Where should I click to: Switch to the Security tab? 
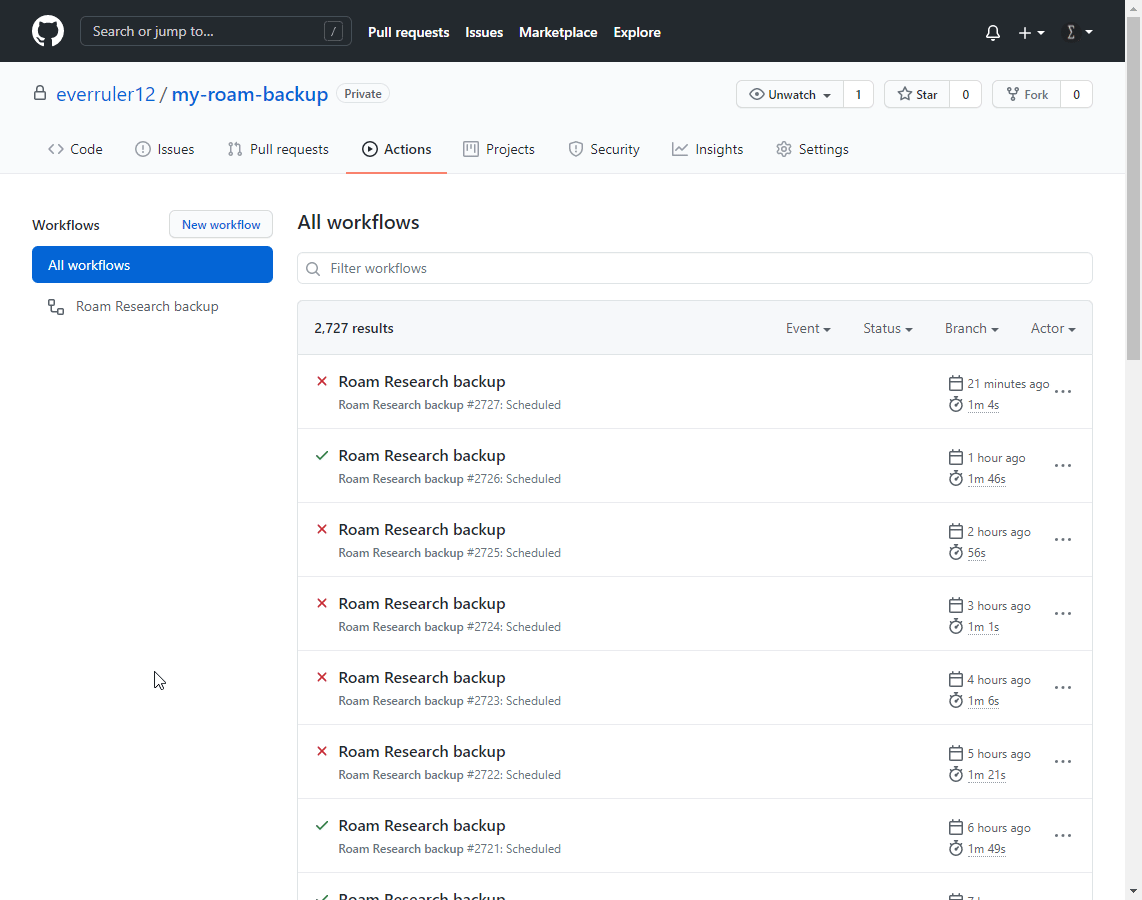[604, 149]
